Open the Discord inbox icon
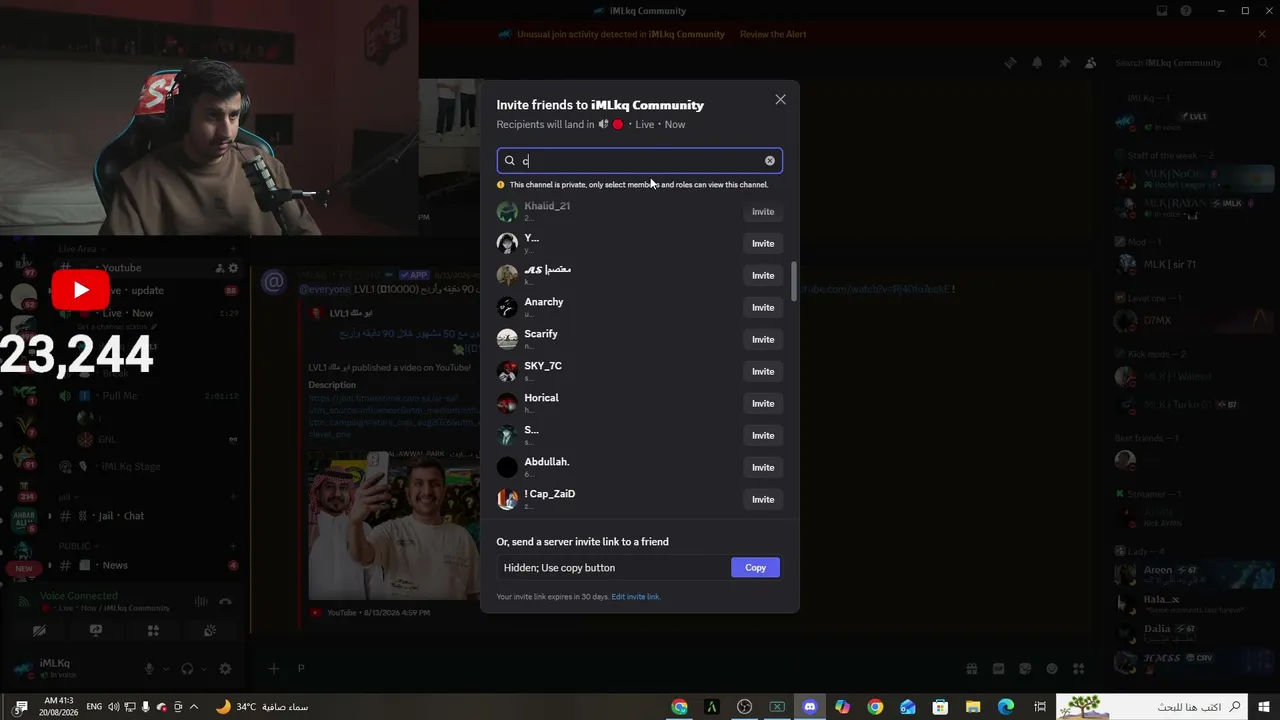Image resolution: width=1280 pixels, height=720 pixels. click(1162, 11)
